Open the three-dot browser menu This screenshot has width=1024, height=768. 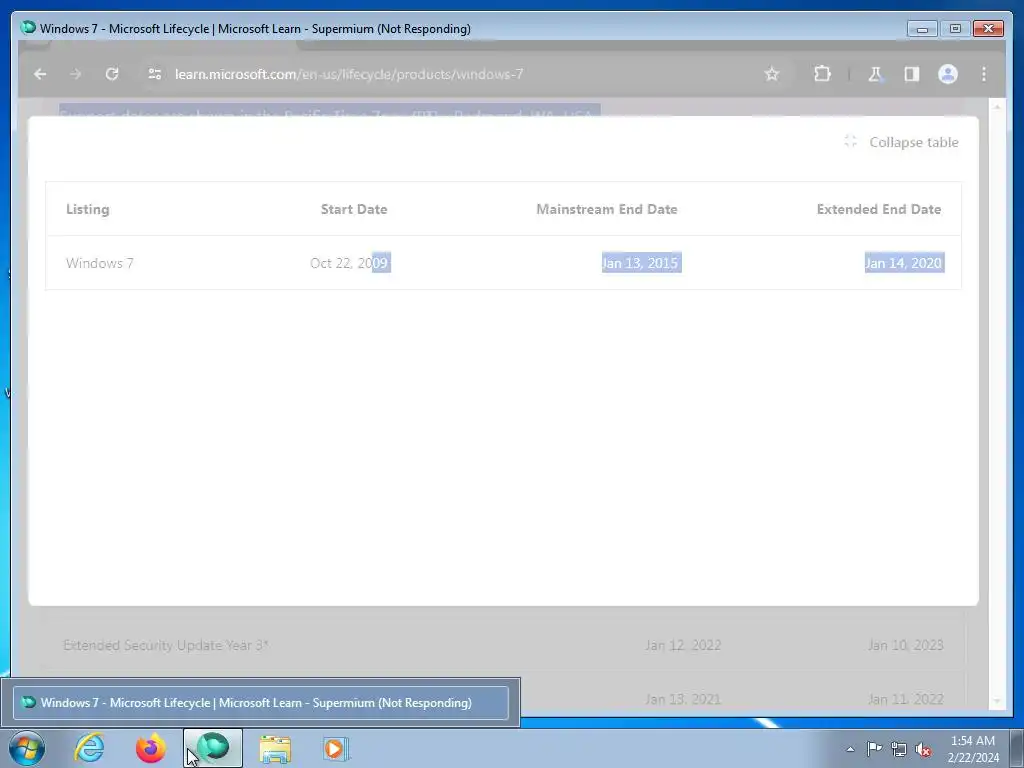[984, 74]
